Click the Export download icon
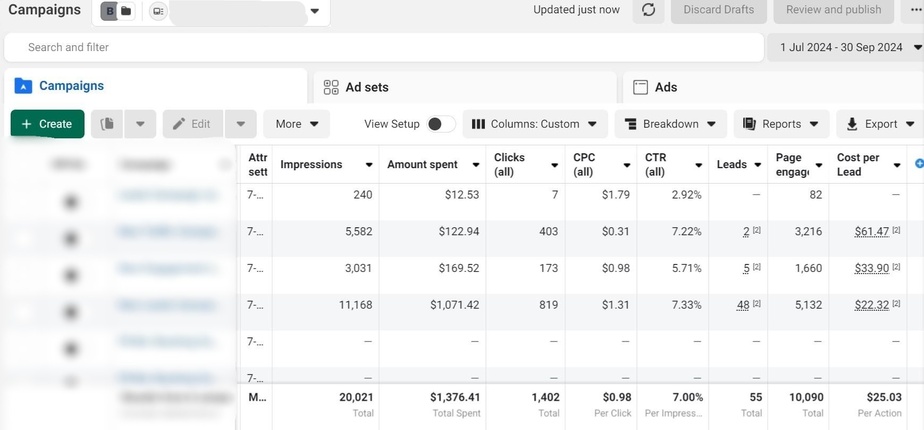924x430 pixels. pos(852,124)
